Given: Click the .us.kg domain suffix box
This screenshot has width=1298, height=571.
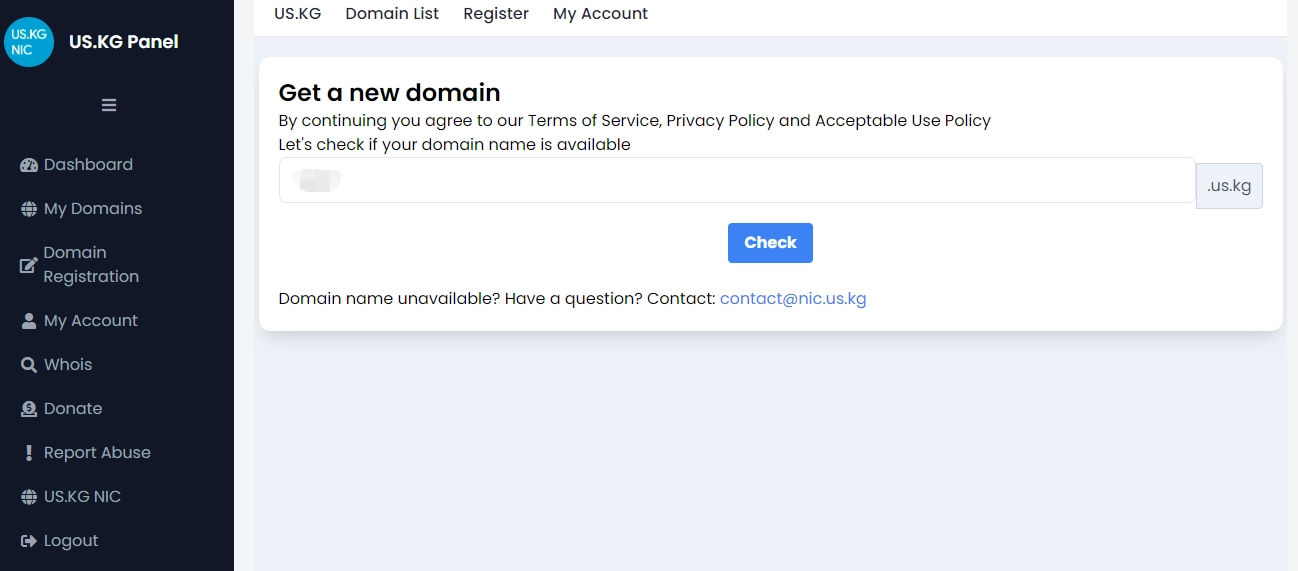Looking at the screenshot, I should pos(1229,186).
